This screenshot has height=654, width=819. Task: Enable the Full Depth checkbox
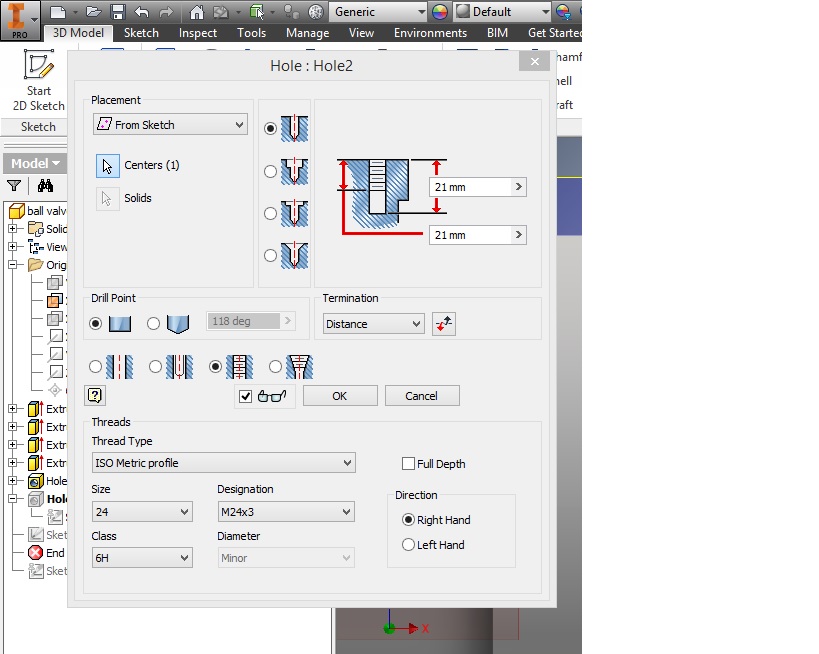408,463
